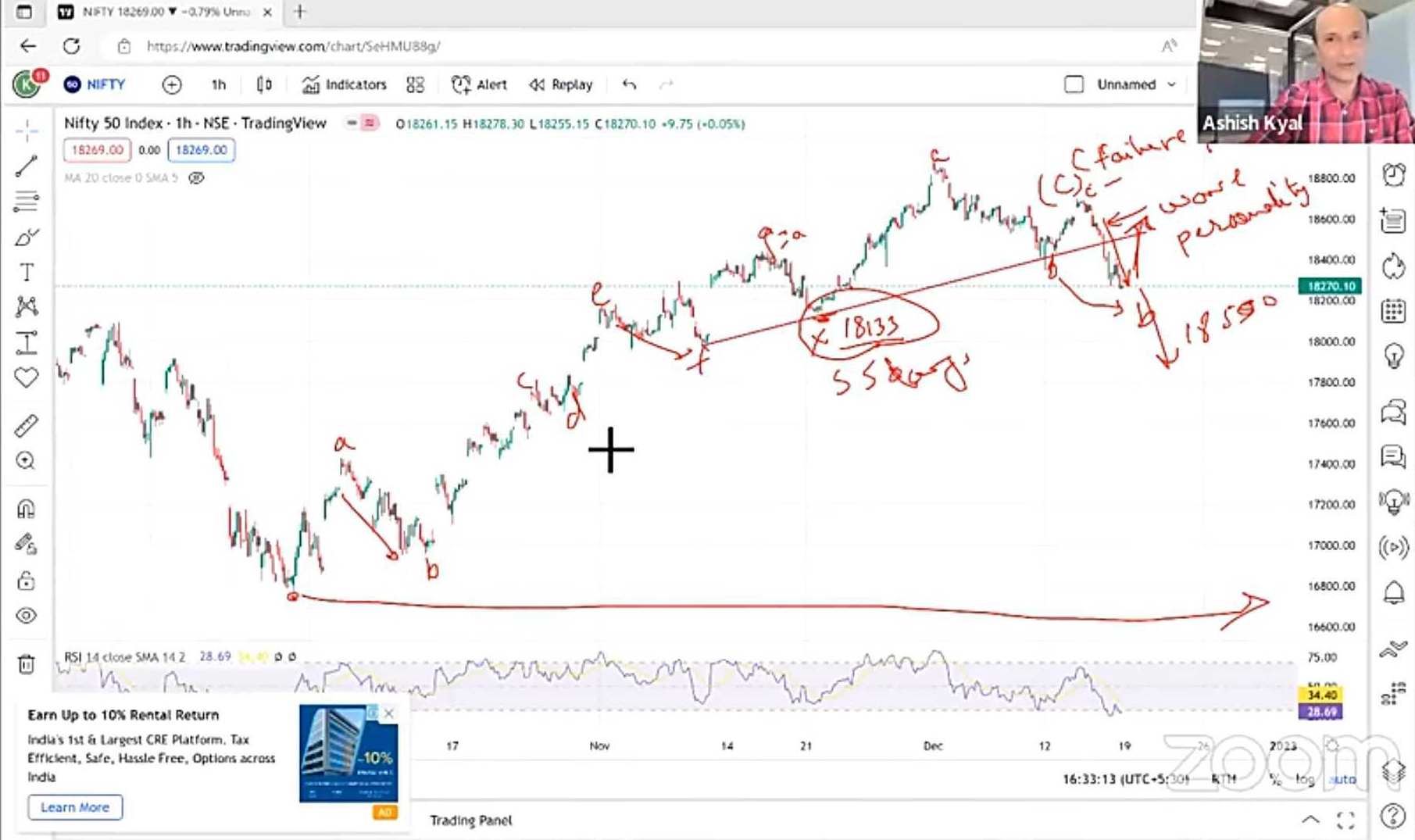Viewport: 1415px width, 840px height.
Task: Toggle visibility eye of MA 20 indicator
Action: (x=196, y=178)
